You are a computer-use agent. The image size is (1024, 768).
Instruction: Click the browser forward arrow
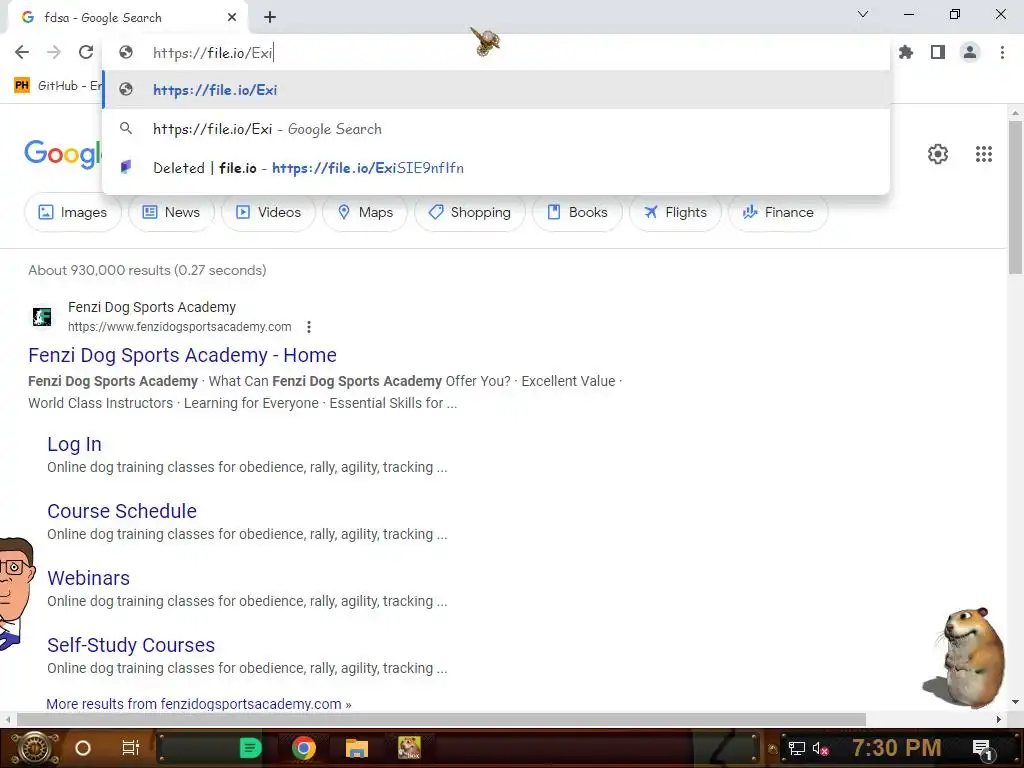pos(54,52)
